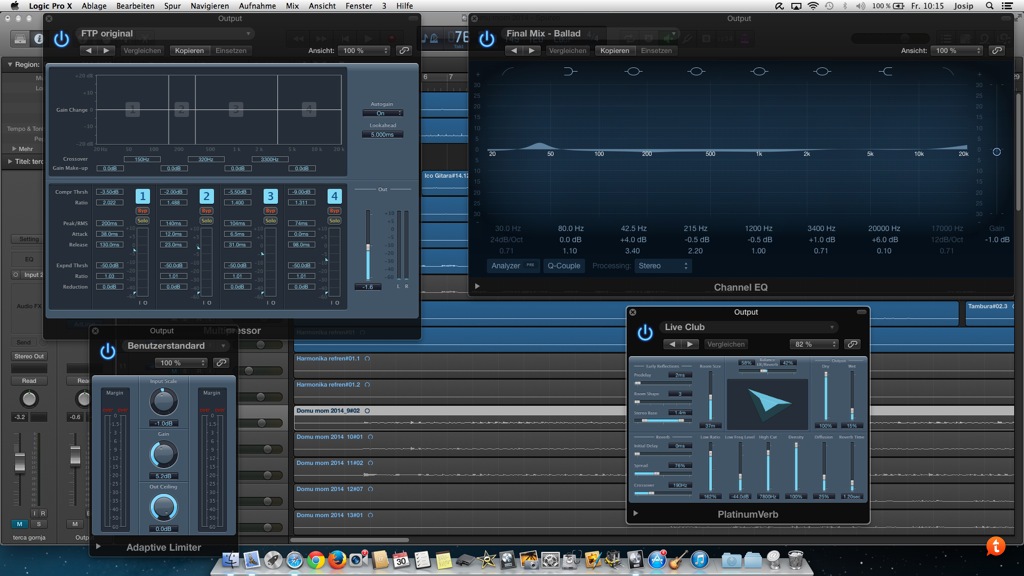
Task: Open the Live Club preset dropdown
Action: pyautogui.click(x=748, y=327)
